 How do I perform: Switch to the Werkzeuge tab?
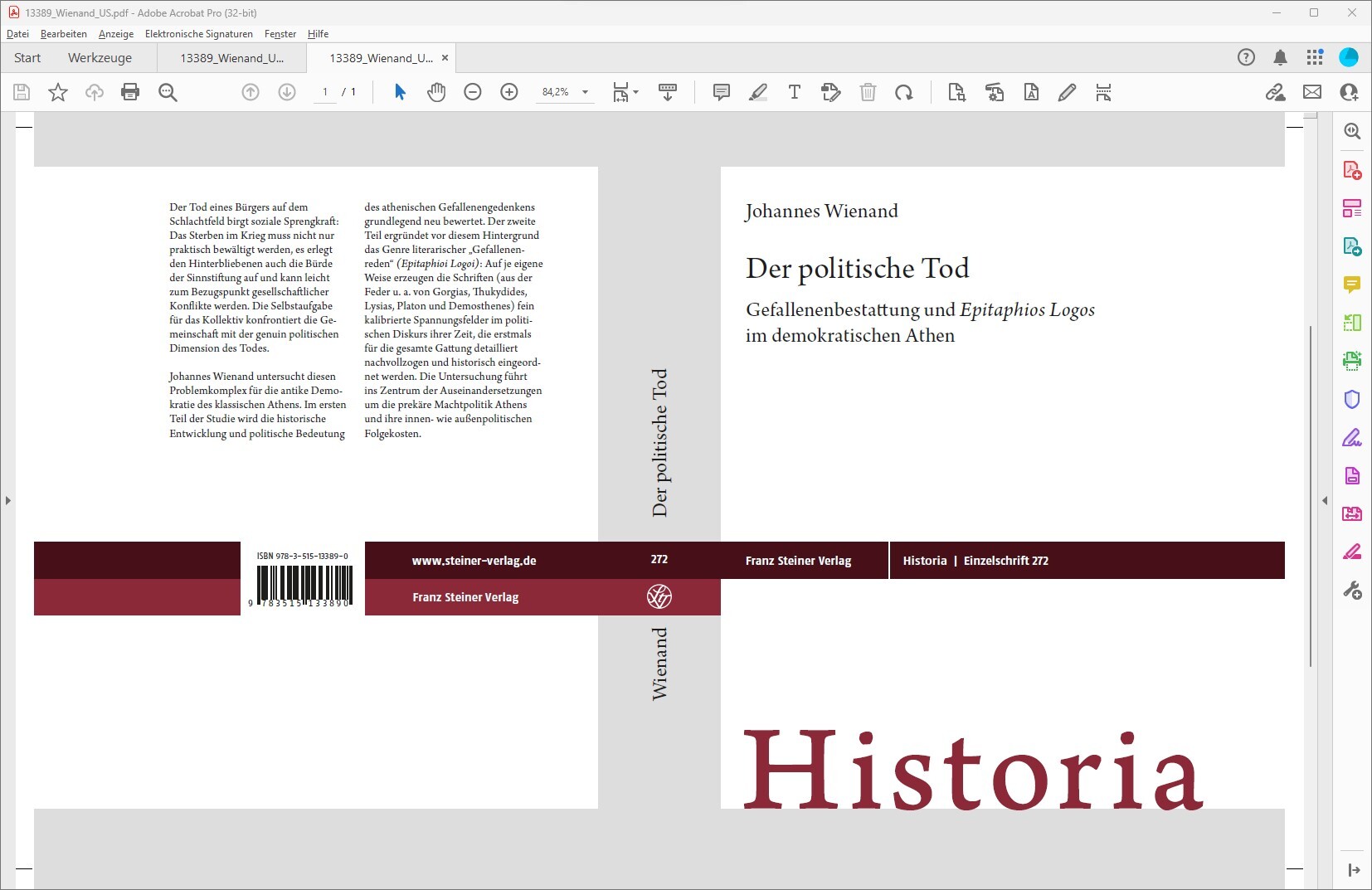[100, 57]
